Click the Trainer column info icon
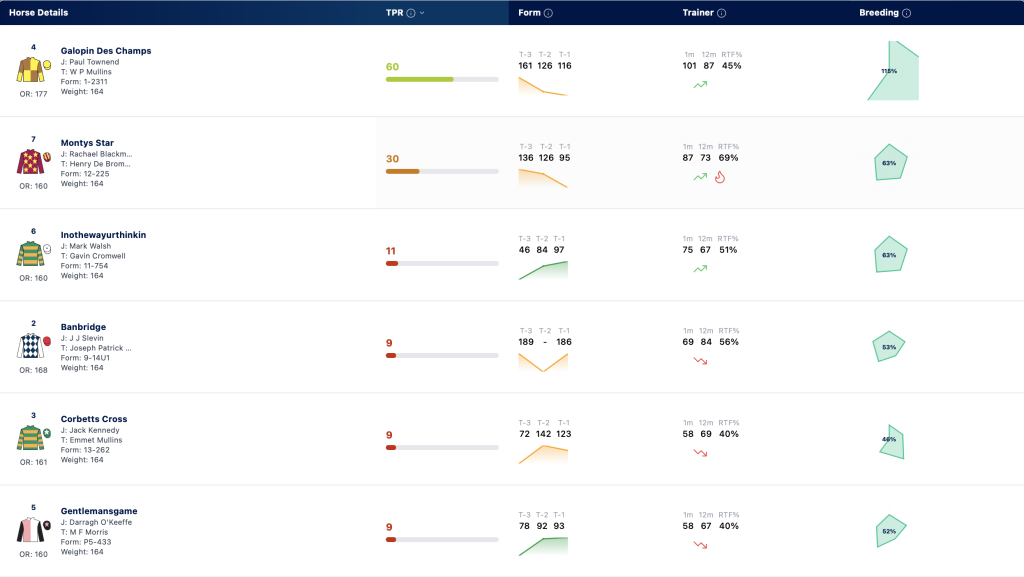This screenshot has height=577, width=1024. [x=722, y=13]
